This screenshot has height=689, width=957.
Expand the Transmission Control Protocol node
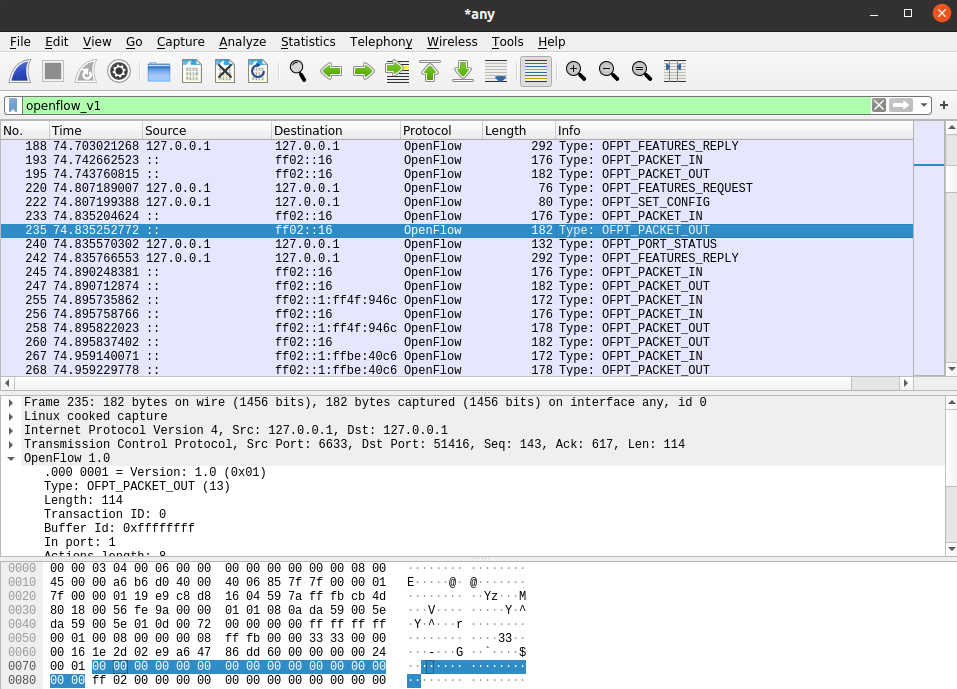(11, 444)
